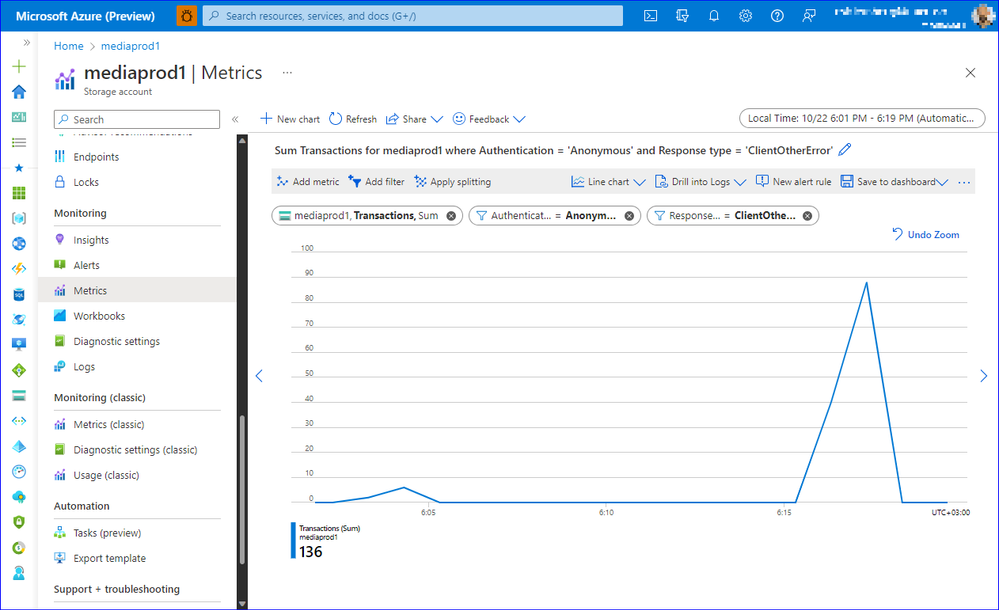Open the Local Time range picker

point(862,119)
